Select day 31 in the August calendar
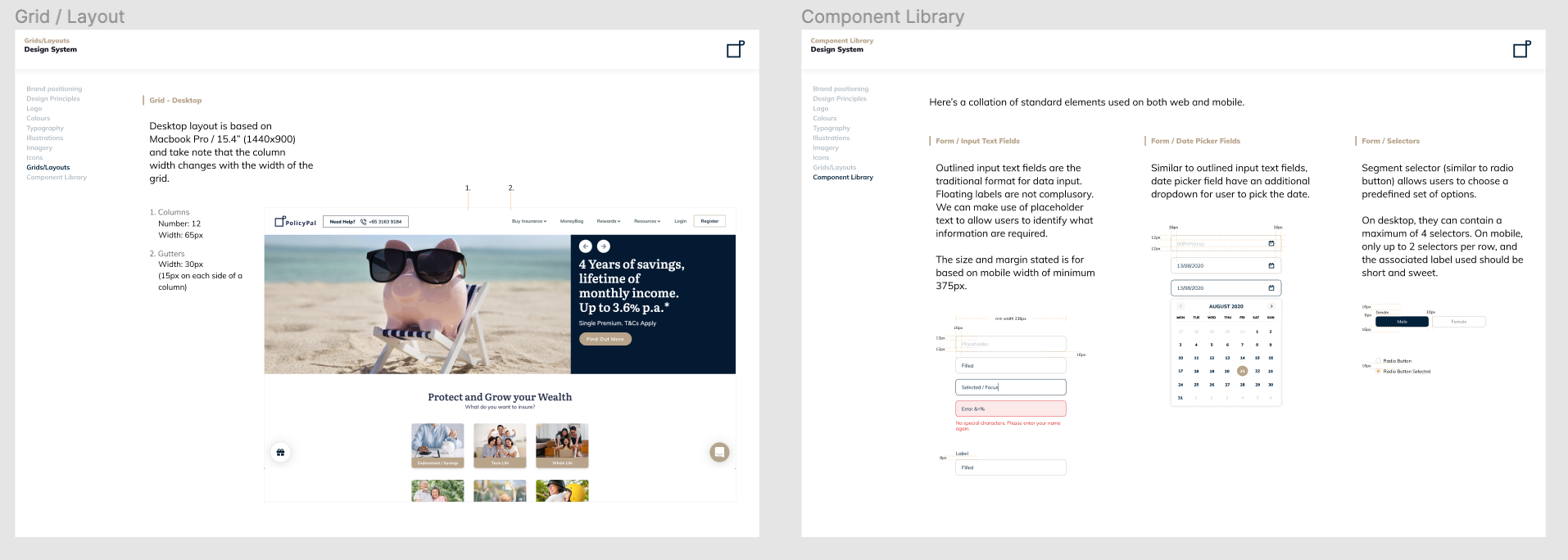 (1181, 398)
